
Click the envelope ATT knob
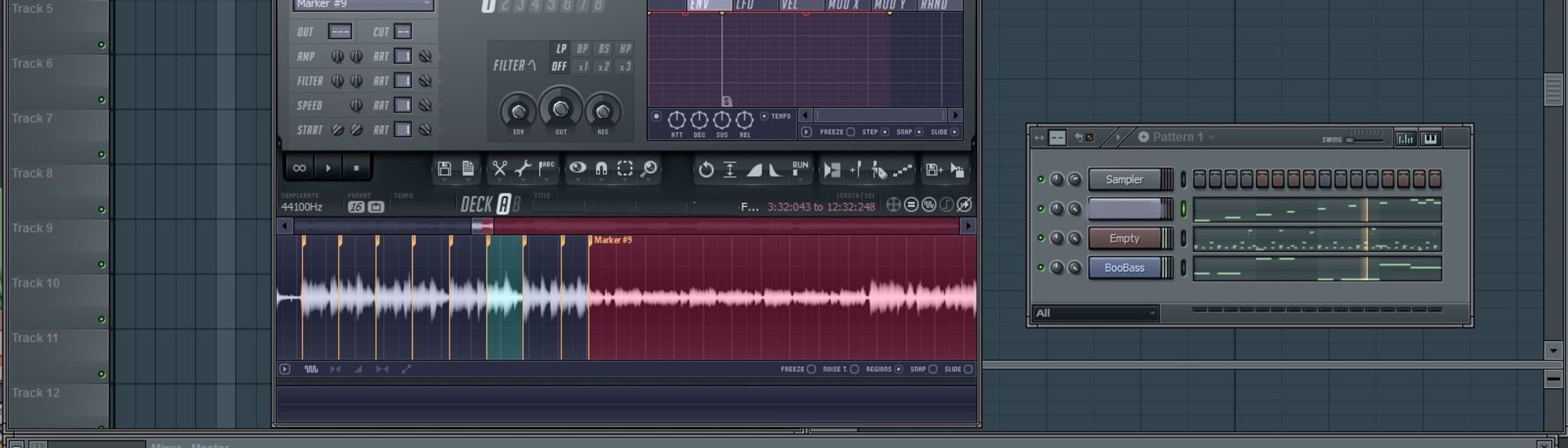(677, 120)
